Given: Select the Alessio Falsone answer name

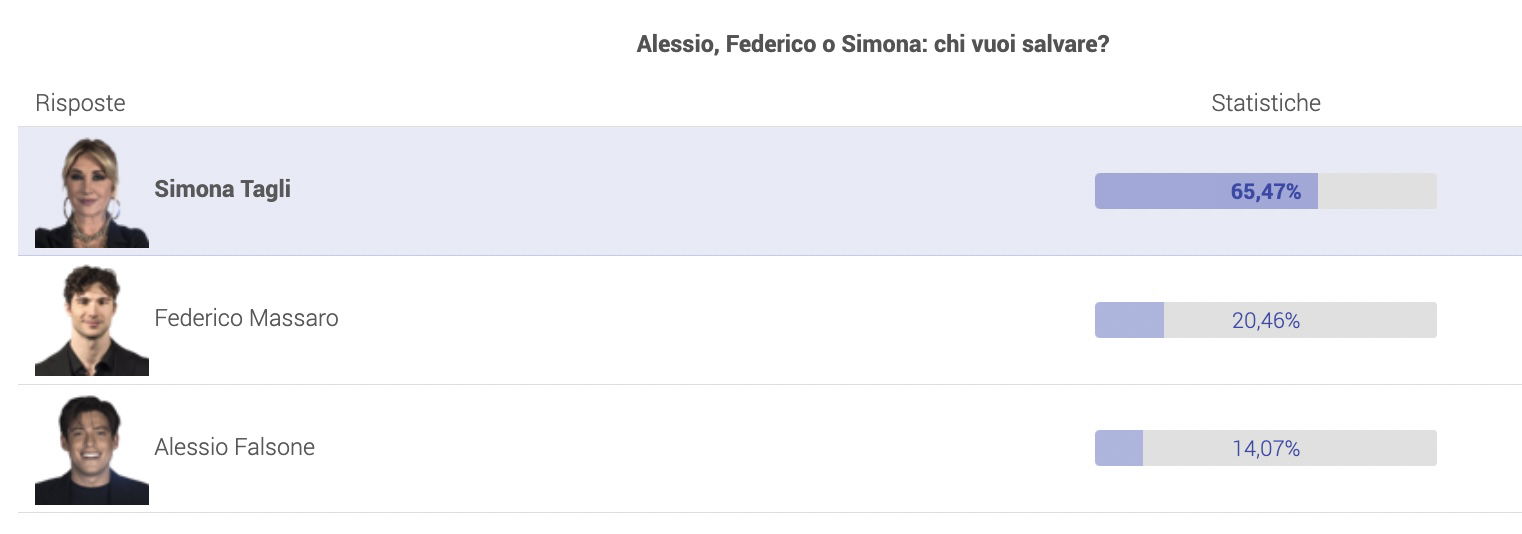Looking at the screenshot, I should [234, 447].
